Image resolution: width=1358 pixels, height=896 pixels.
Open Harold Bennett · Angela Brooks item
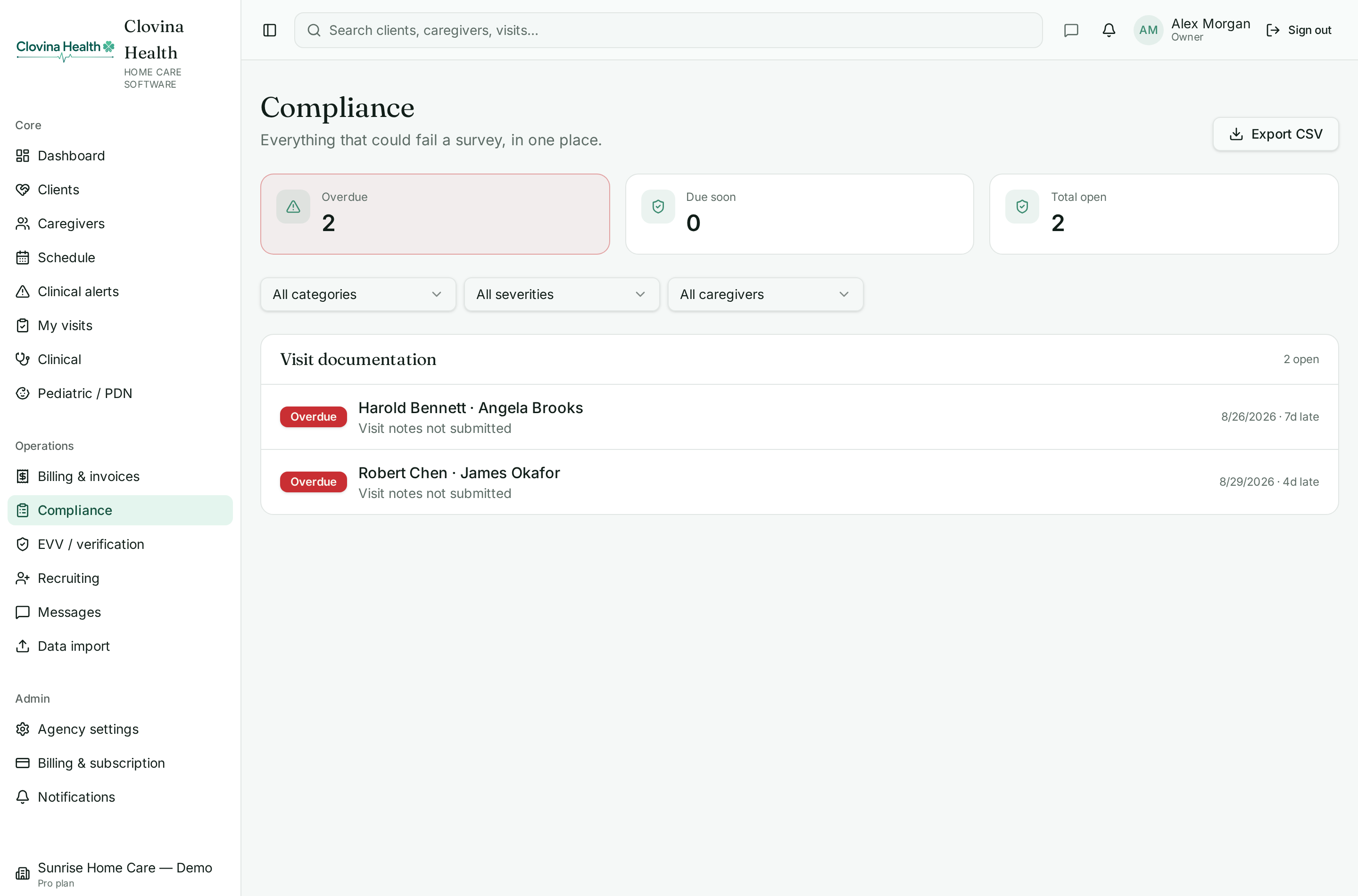point(799,417)
